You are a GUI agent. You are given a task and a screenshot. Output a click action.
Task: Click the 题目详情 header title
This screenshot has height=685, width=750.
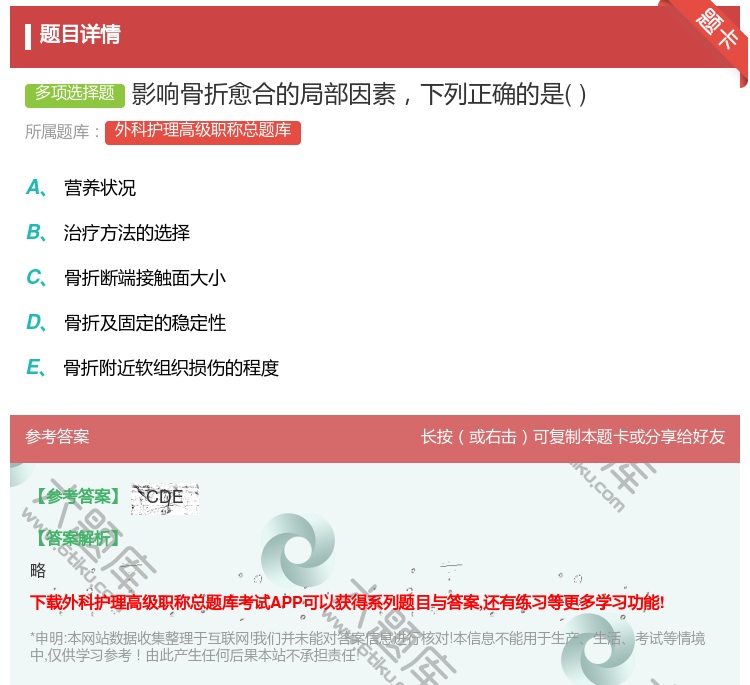point(80,35)
